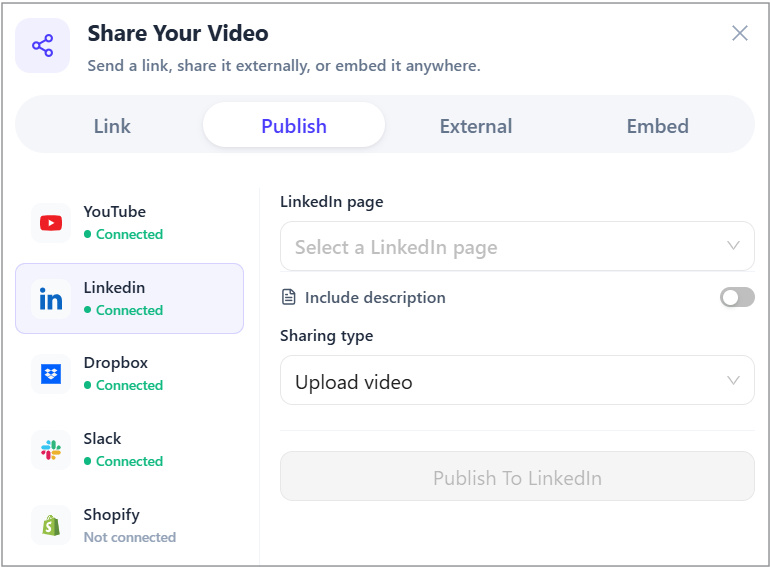
Task: Click the Dropbox logo icon
Action: (51, 374)
